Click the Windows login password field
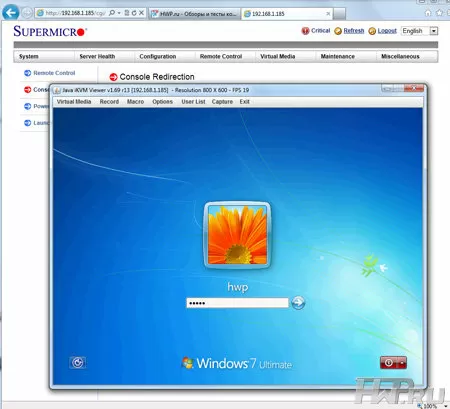This screenshot has height=409, width=450. tap(237, 303)
